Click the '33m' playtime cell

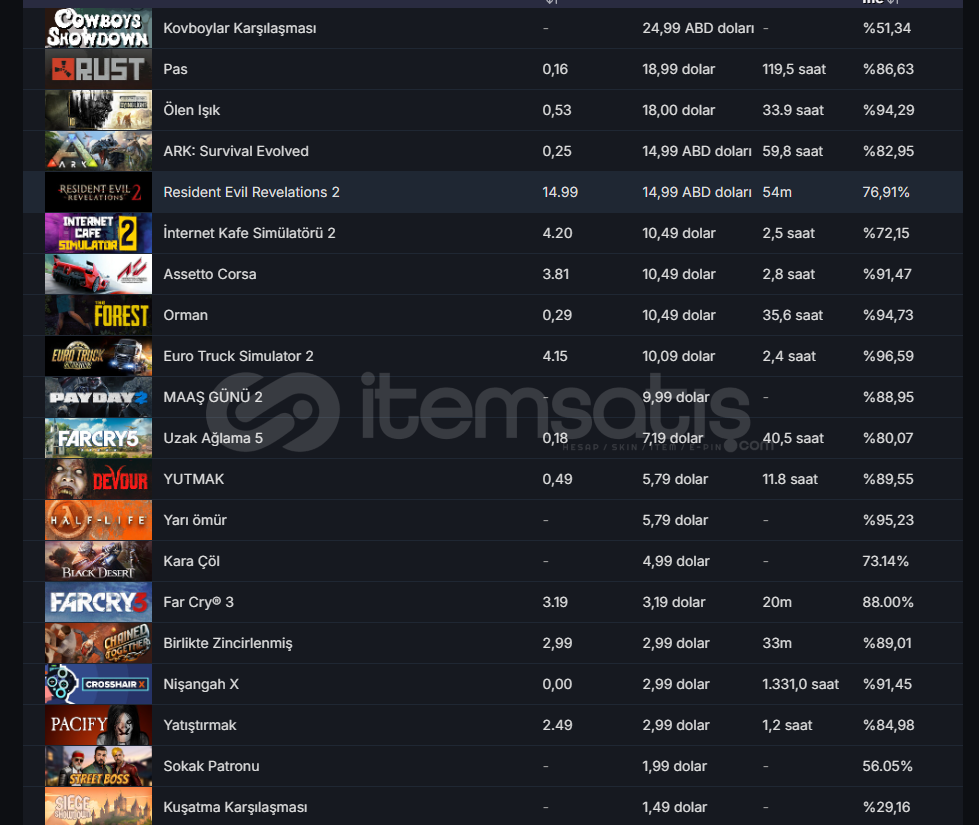point(777,643)
